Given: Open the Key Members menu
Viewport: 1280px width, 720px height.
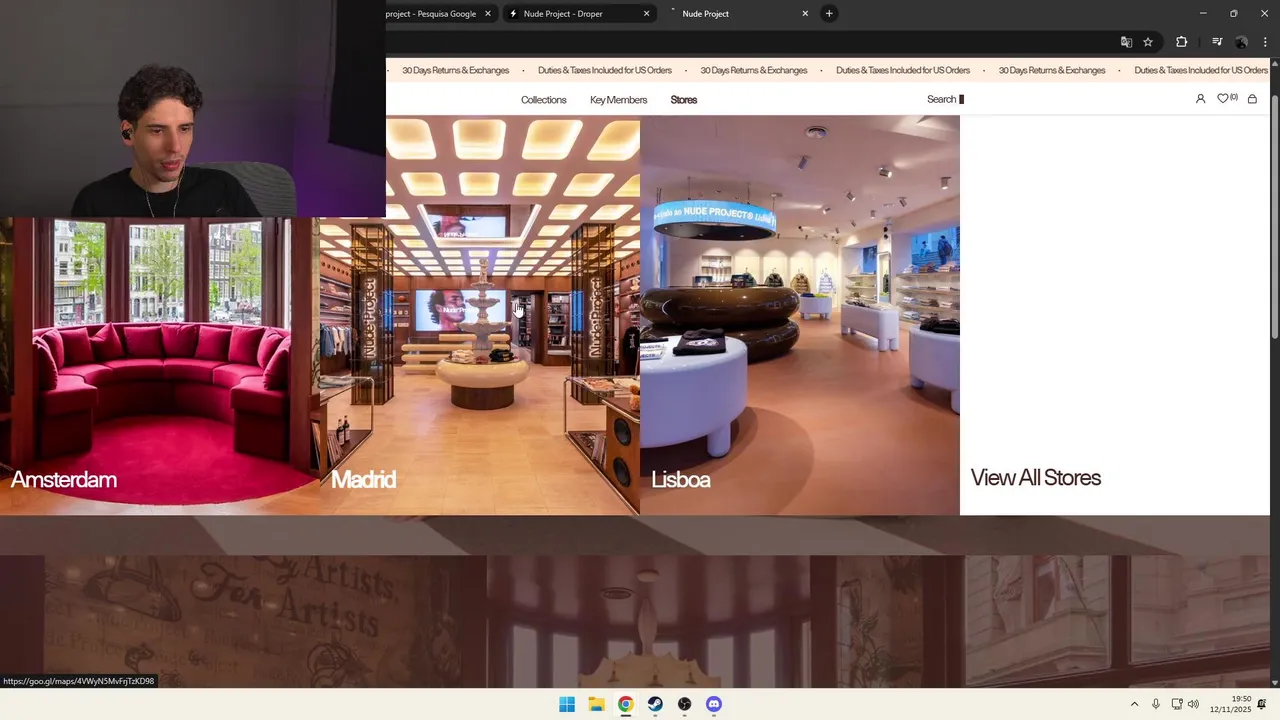Looking at the screenshot, I should 618,100.
